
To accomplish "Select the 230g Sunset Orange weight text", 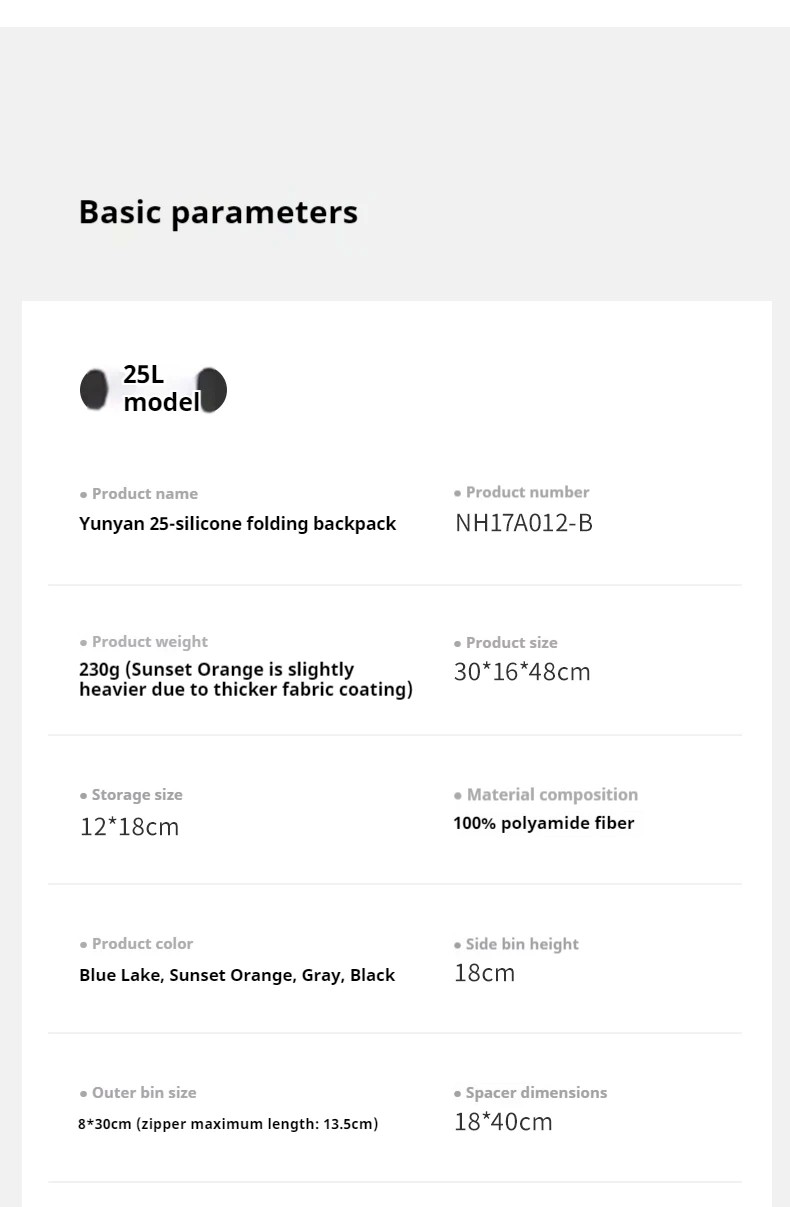I will point(246,680).
